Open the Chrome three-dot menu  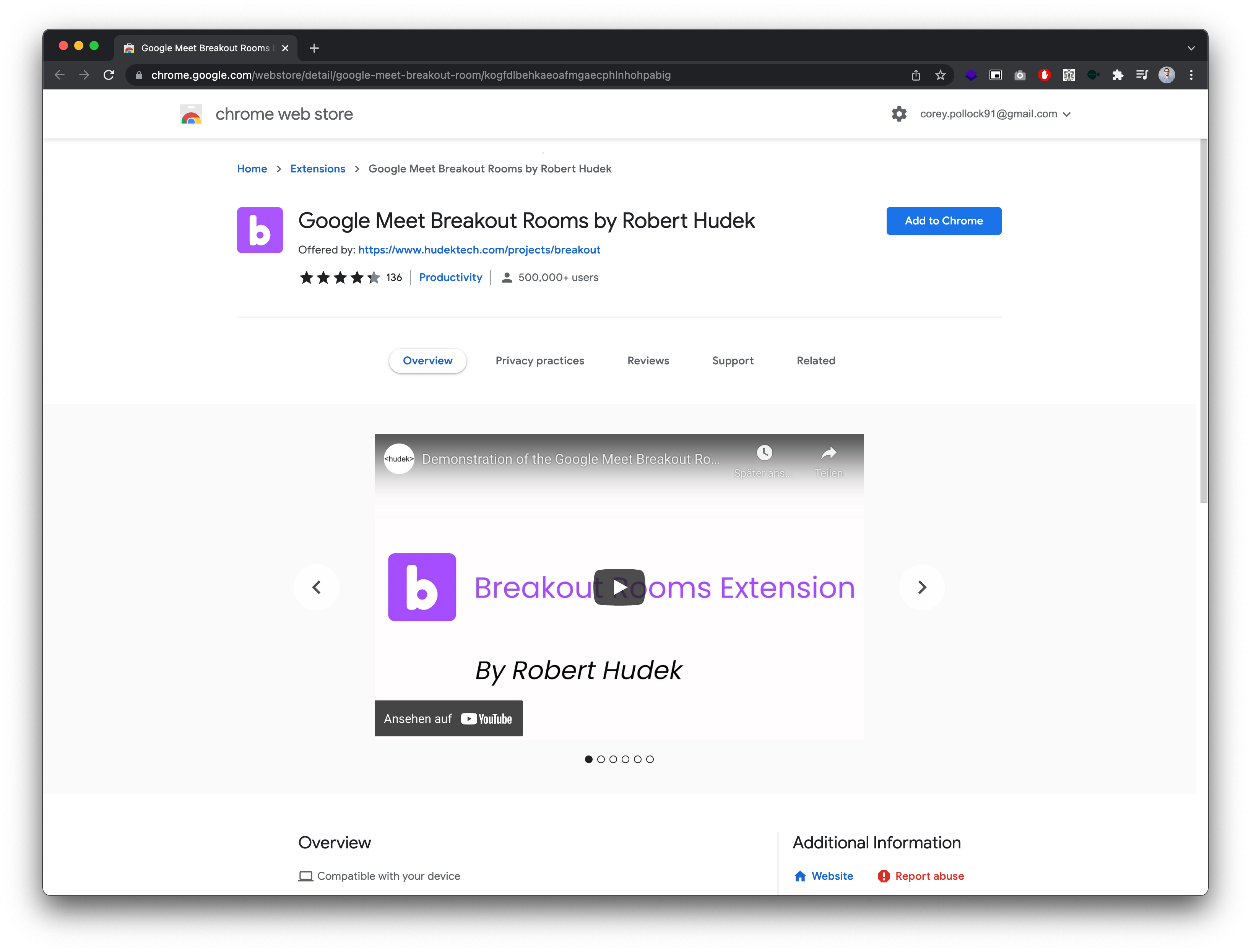click(x=1191, y=75)
